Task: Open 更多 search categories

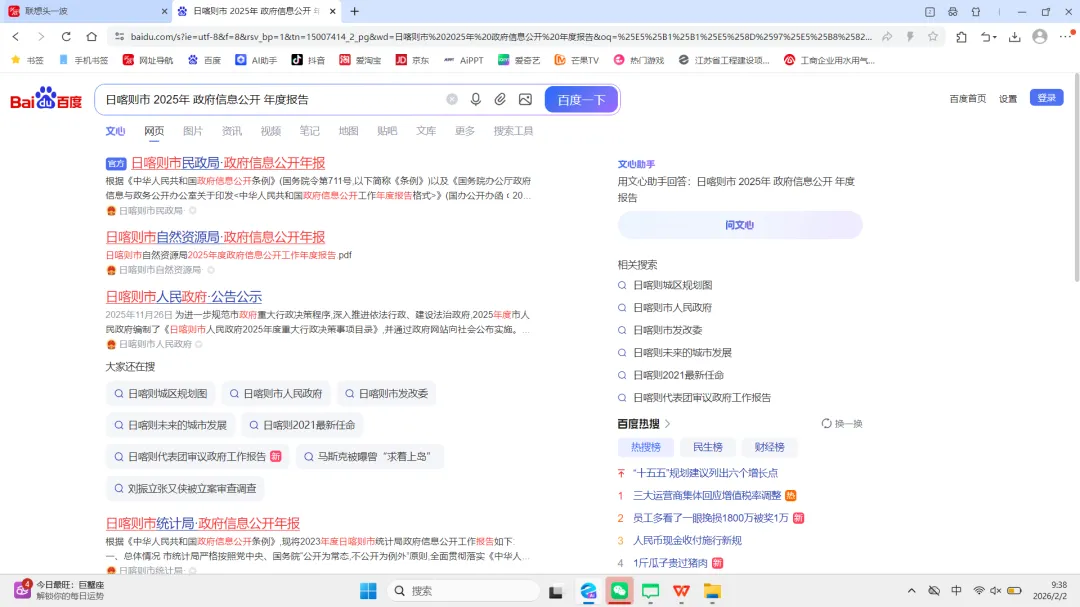Action: click(465, 131)
